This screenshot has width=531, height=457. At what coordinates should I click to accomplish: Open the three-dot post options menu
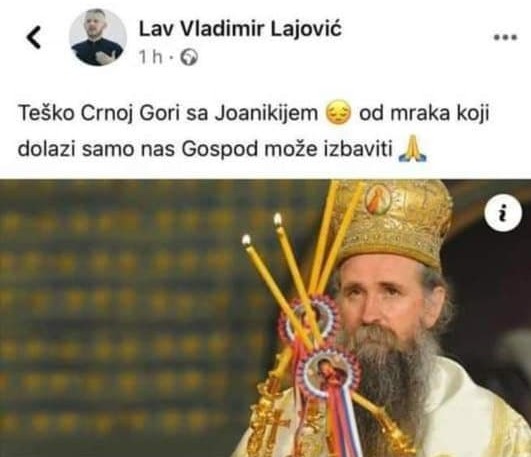[x=505, y=37]
